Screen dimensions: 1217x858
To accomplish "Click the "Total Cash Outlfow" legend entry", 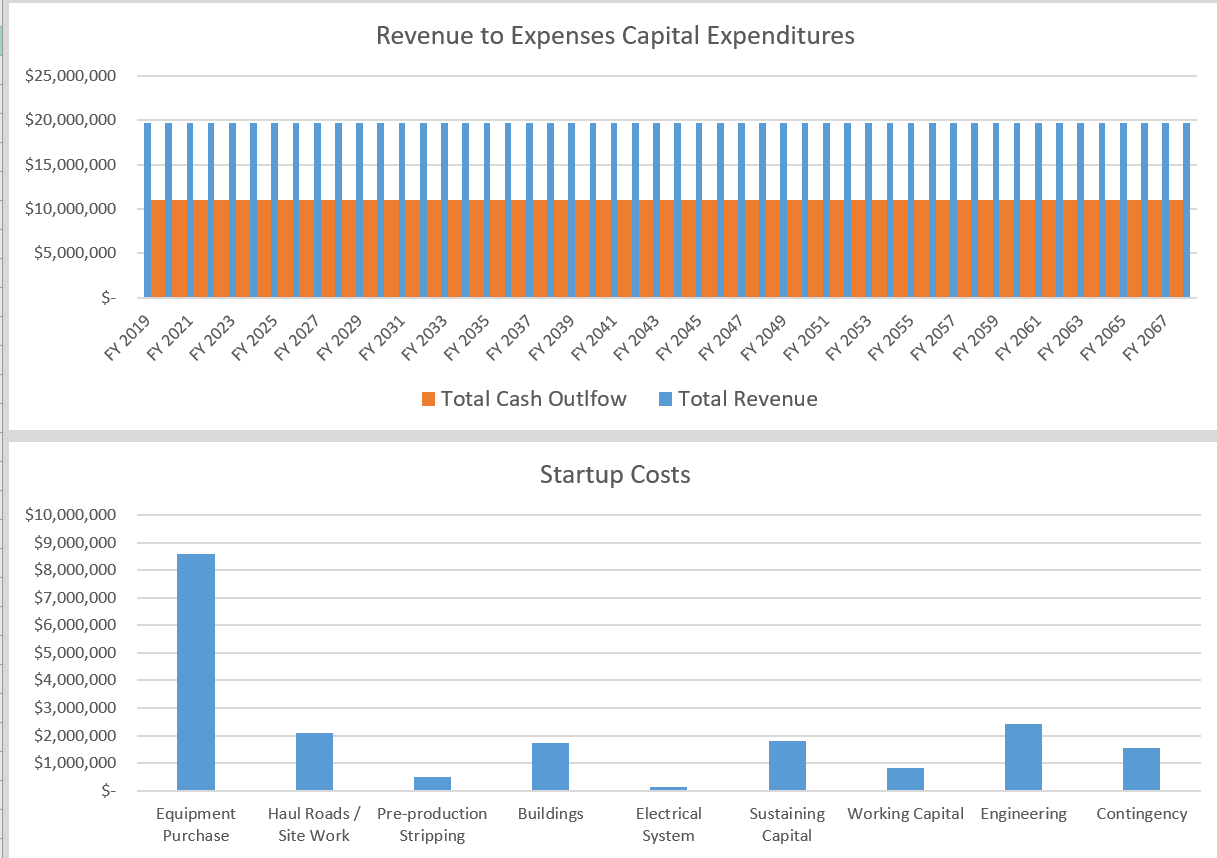I will 534,399.
